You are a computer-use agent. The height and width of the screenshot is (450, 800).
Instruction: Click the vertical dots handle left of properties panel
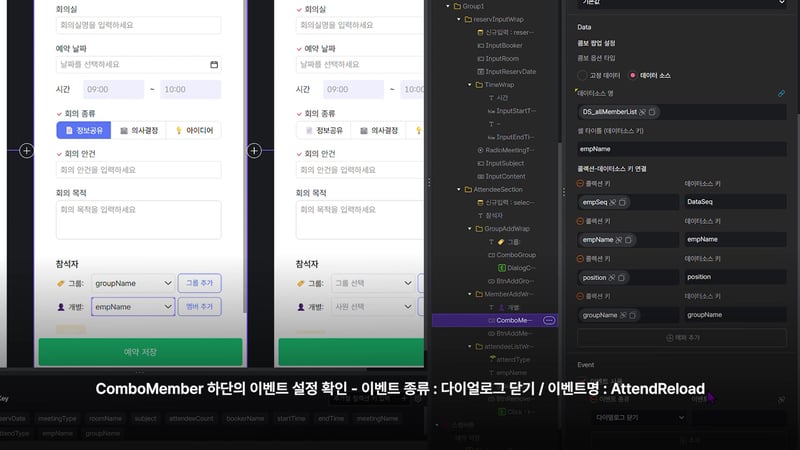pyautogui.click(x=564, y=192)
